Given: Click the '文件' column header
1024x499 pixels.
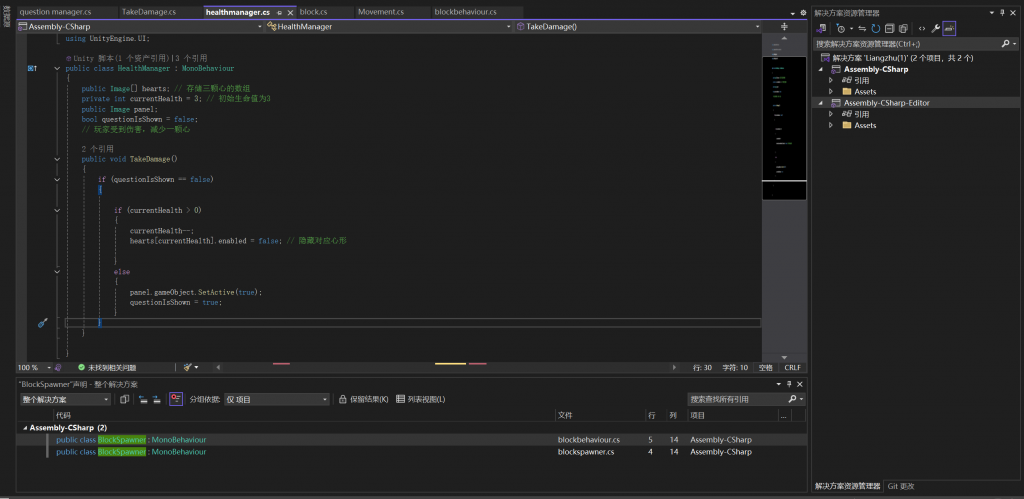Looking at the screenshot, I should 564,415.
